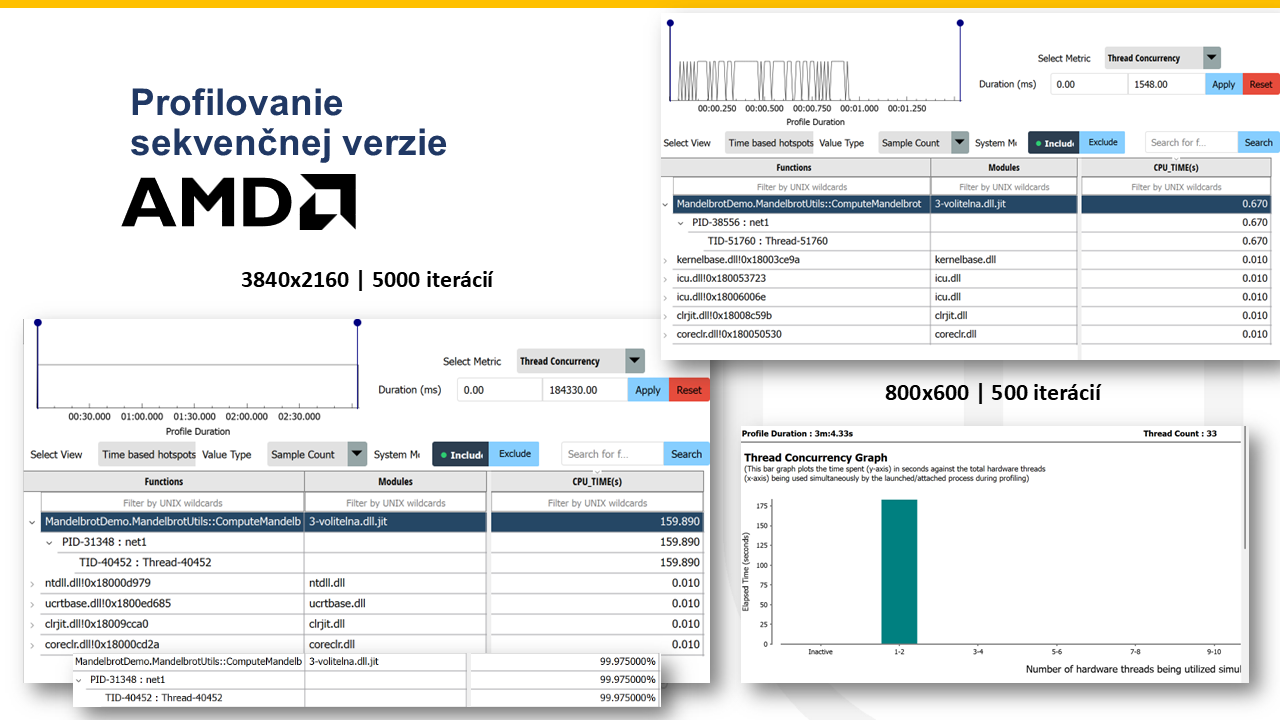Click the start marker on the 1548 ms profile timeline
Viewport: 1280px width, 720px height.
click(x=670, y=22)
